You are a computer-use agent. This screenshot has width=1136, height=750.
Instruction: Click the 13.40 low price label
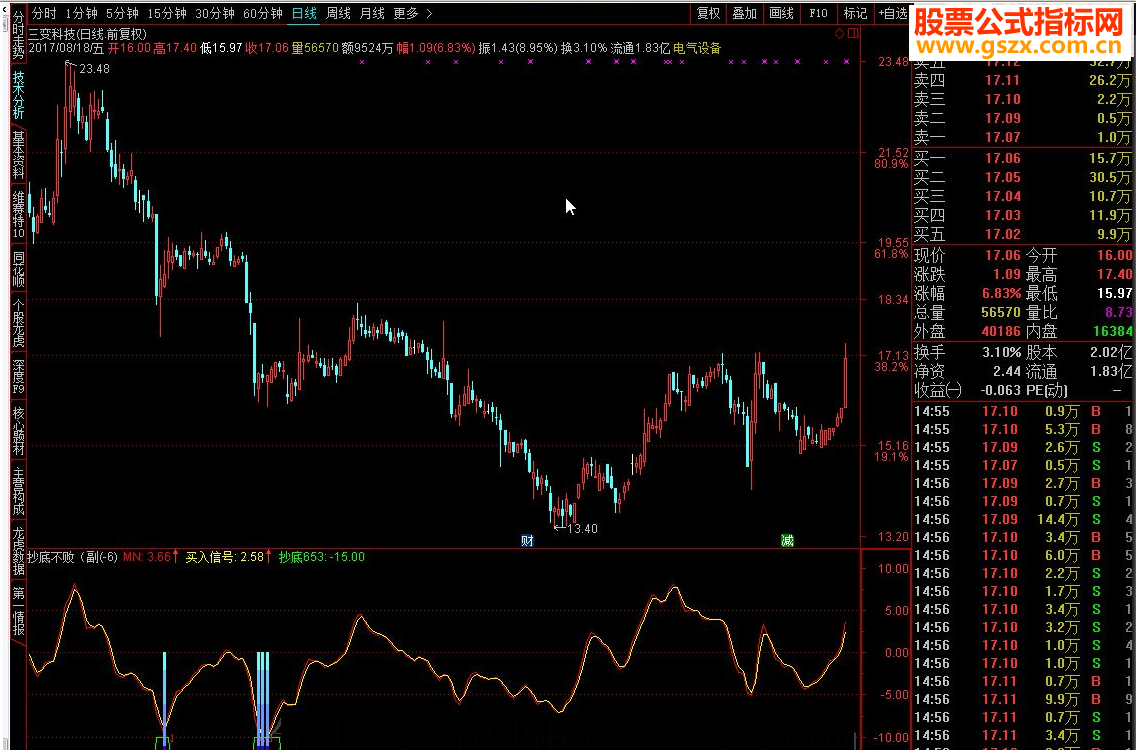[x=582, y=529]
